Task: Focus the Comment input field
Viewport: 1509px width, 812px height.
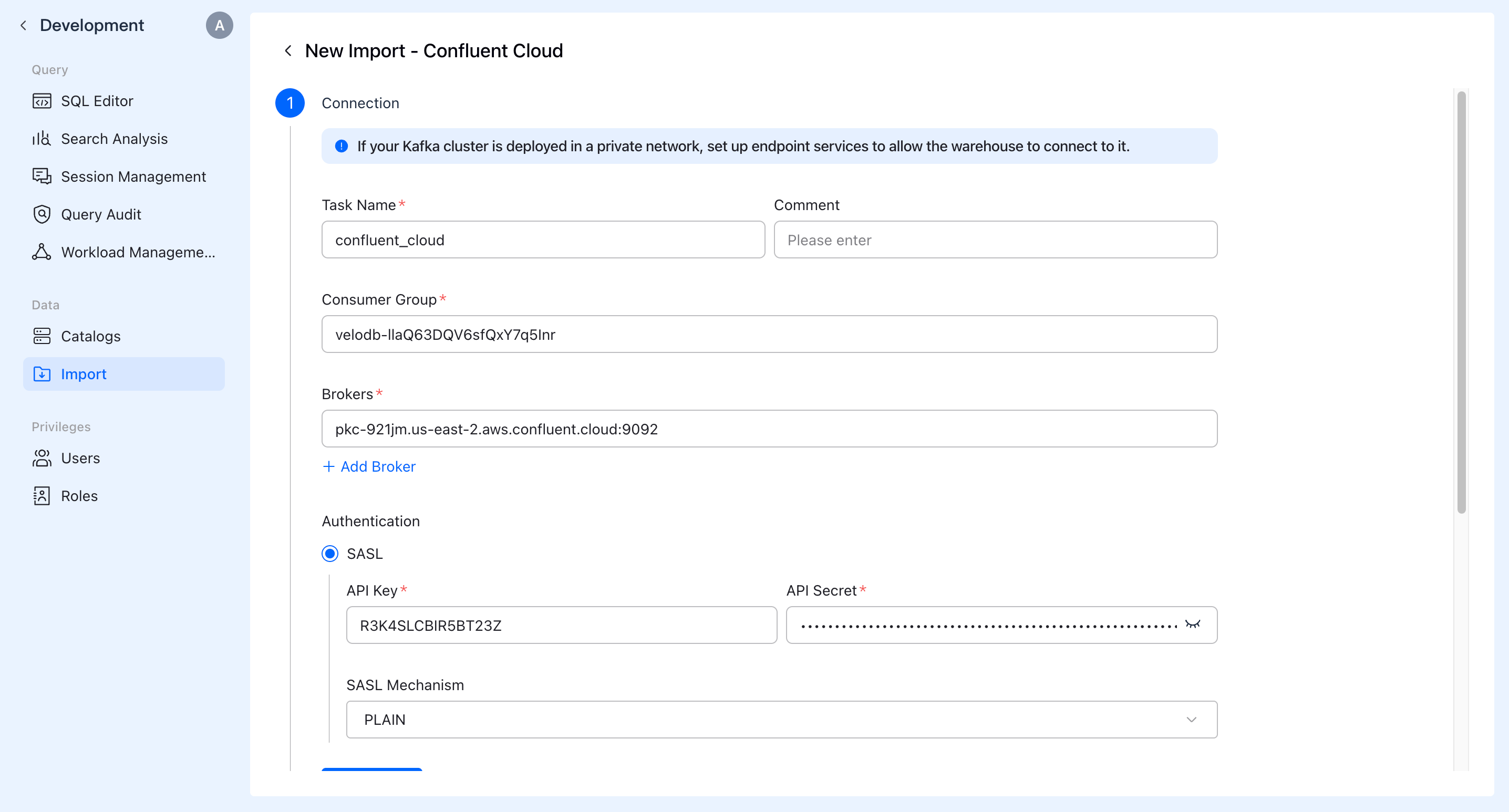Action: [x=995, y=240]
